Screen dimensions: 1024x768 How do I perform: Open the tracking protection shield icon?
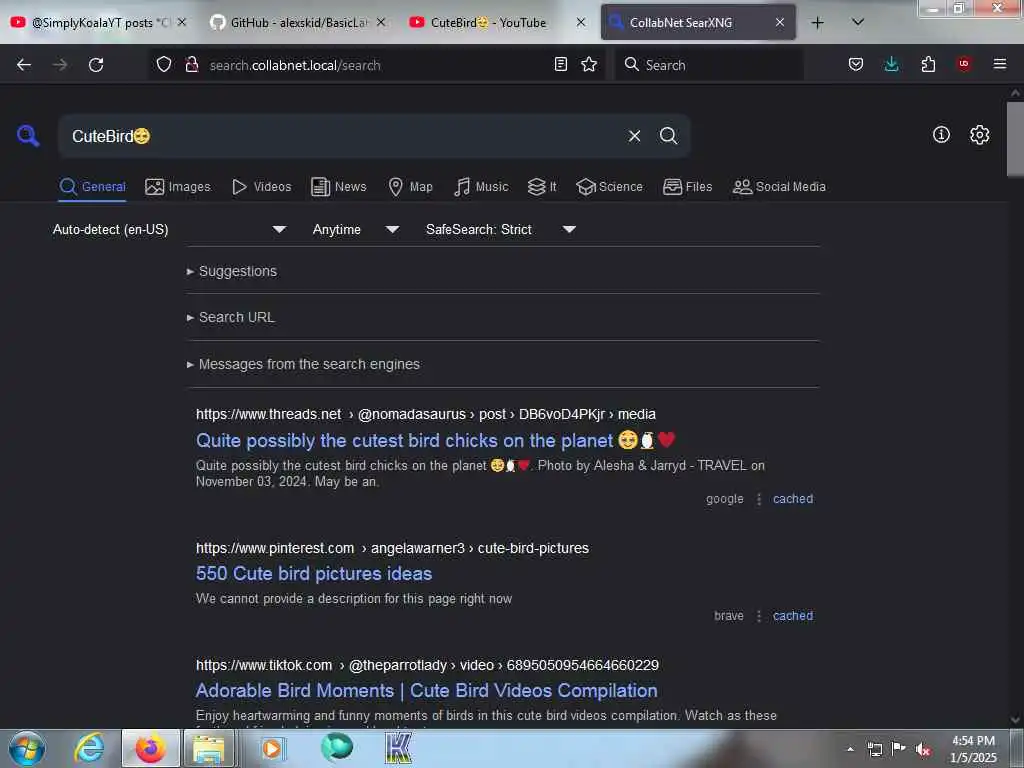click(x=164, y=64)
